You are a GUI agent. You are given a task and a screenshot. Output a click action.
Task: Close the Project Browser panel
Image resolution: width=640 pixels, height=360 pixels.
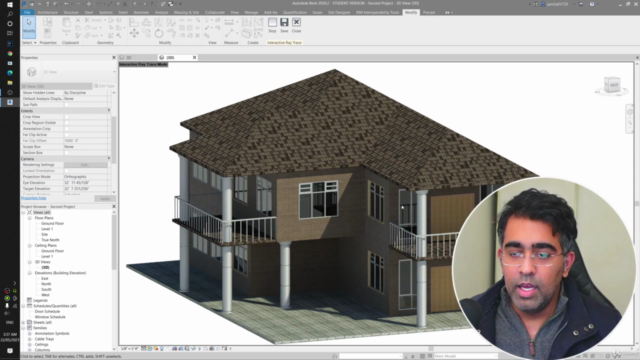[114, 207]
